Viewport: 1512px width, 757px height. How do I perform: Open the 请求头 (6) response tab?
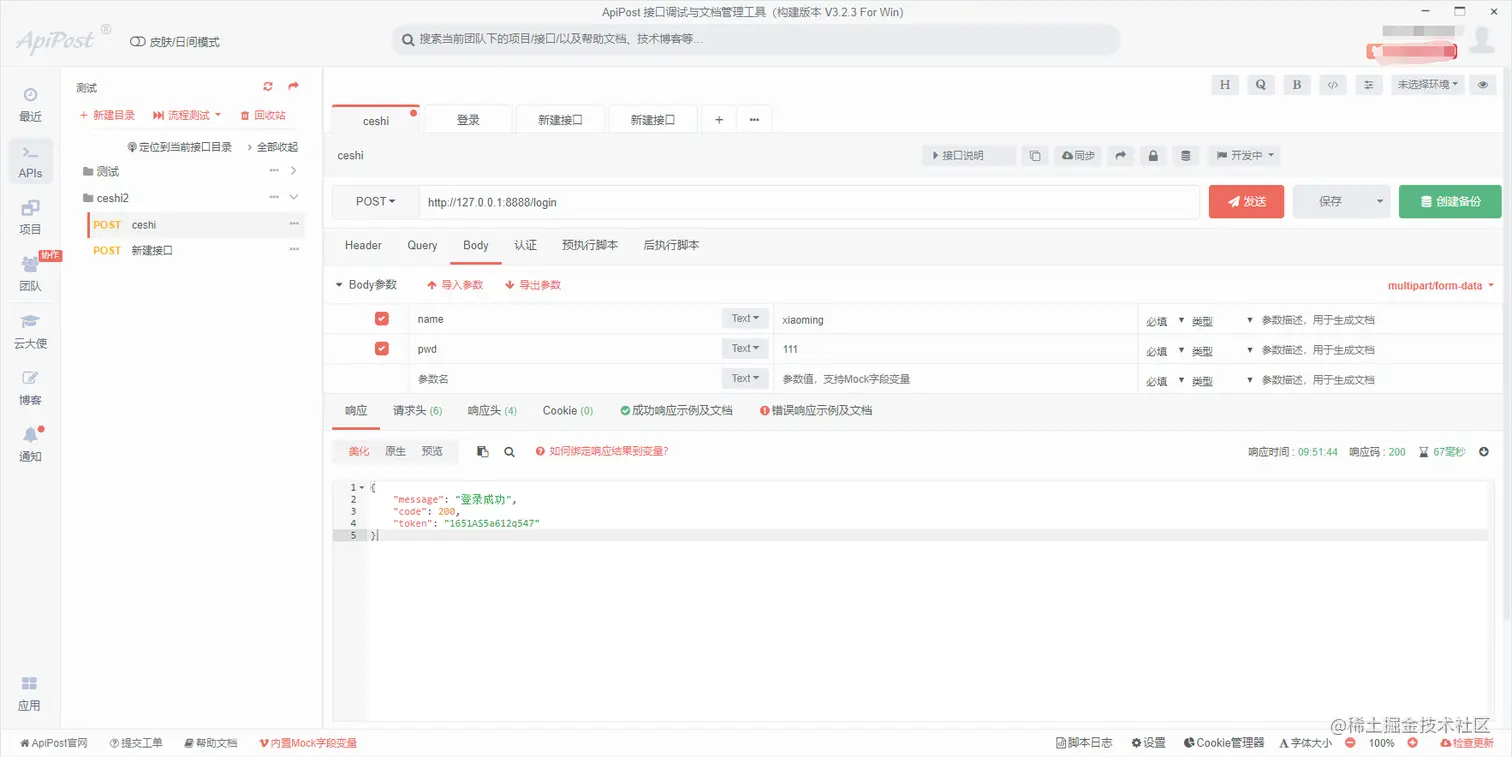(x=418, y=411)
